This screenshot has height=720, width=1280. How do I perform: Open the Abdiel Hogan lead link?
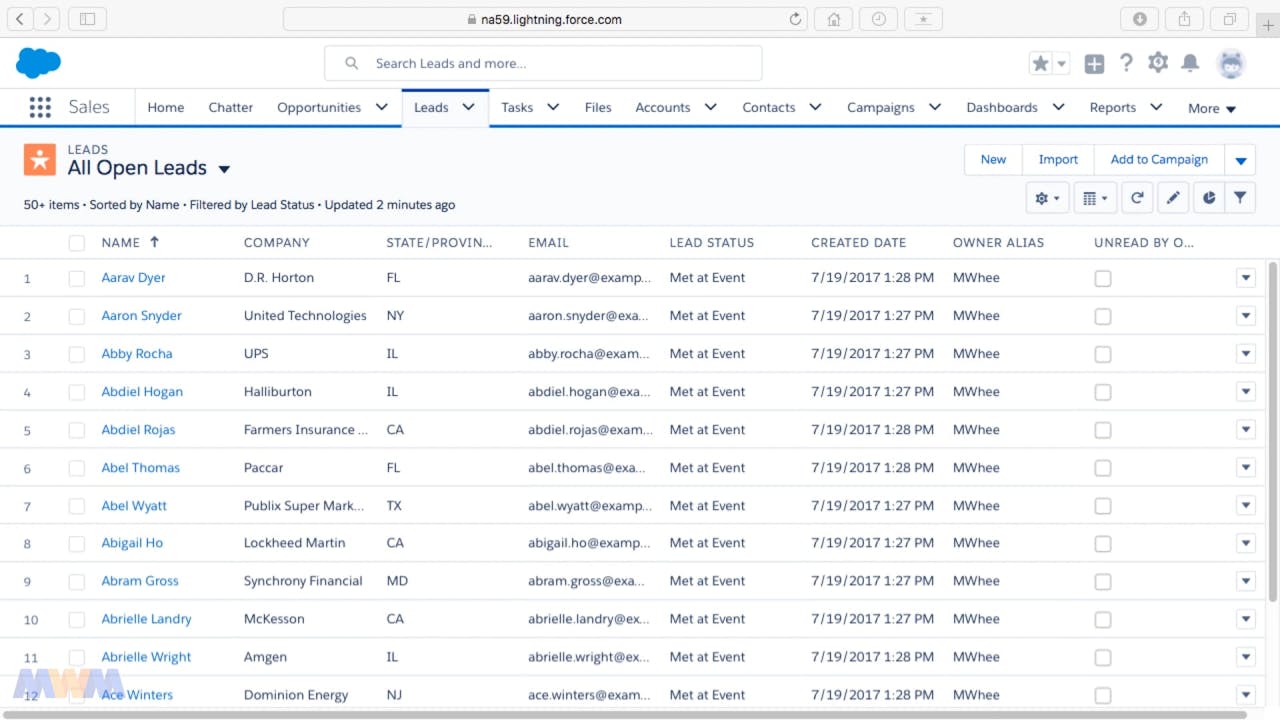[x=142, y=392]
